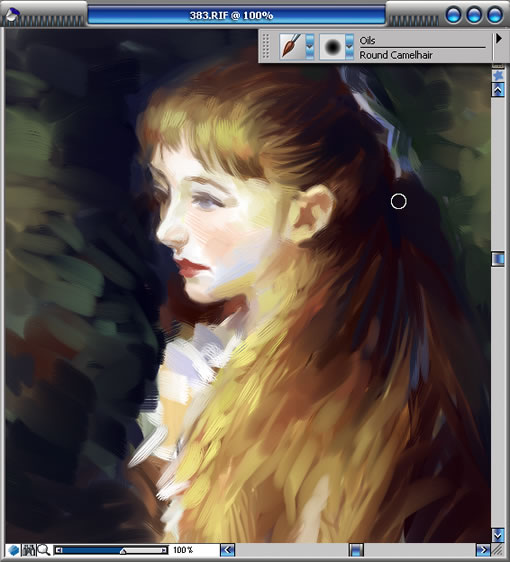Viewport: 510px width, 562px height.
Task: Click the zoom slider increase arrow
Action: (x=164, y=550)
